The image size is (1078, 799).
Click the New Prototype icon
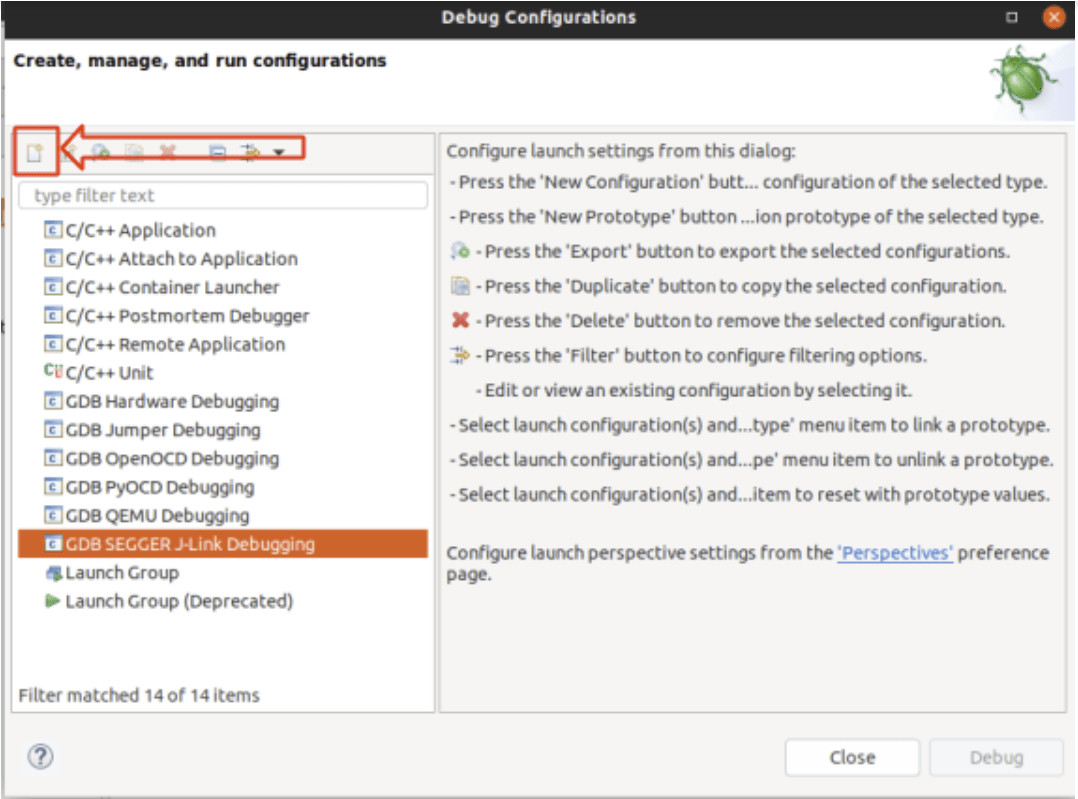pos(70,151)
